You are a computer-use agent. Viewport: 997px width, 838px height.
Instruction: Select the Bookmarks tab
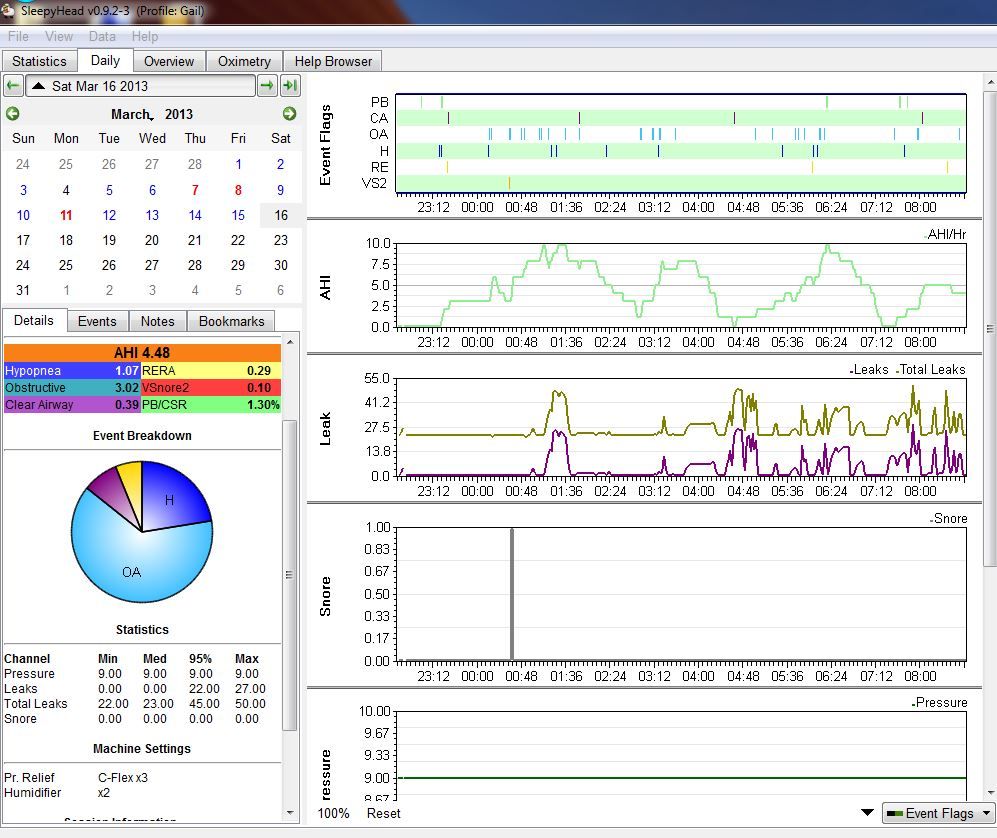tap(231, 321)
